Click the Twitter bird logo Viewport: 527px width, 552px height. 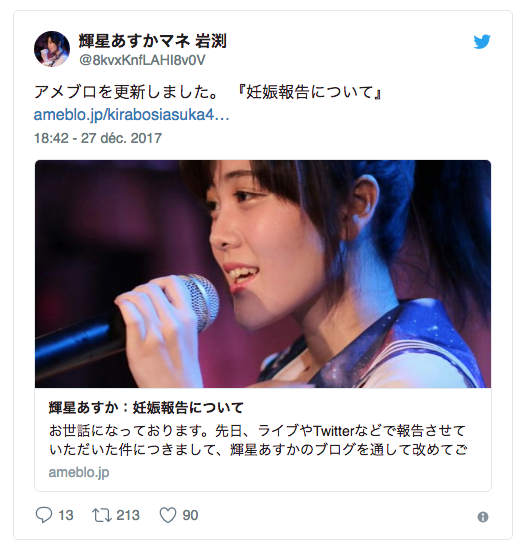tap(482, 42)
